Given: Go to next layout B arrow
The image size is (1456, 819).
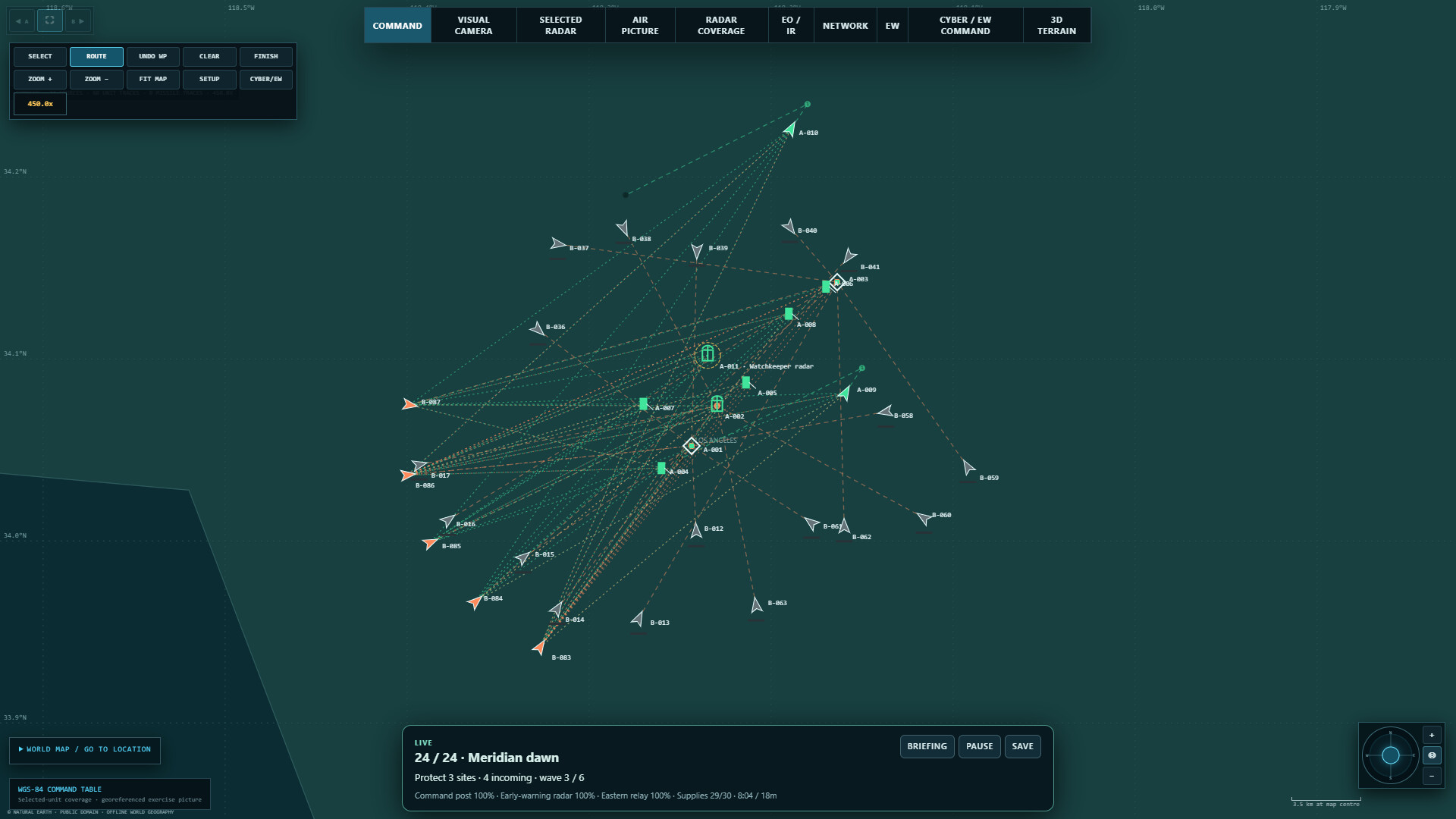Looking at the screenshot, I should point(77,21).
